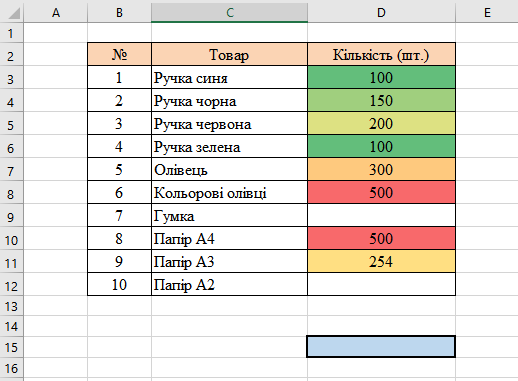Click the blue highlighted cell D15

click(x=381, y=347)
